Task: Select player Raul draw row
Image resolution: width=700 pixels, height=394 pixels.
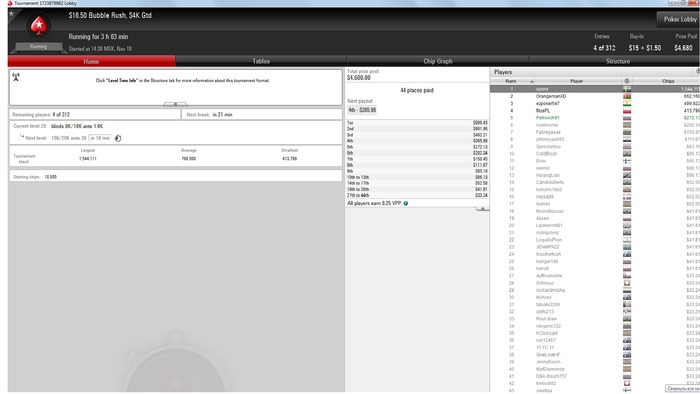Action: tap(595, 319)
